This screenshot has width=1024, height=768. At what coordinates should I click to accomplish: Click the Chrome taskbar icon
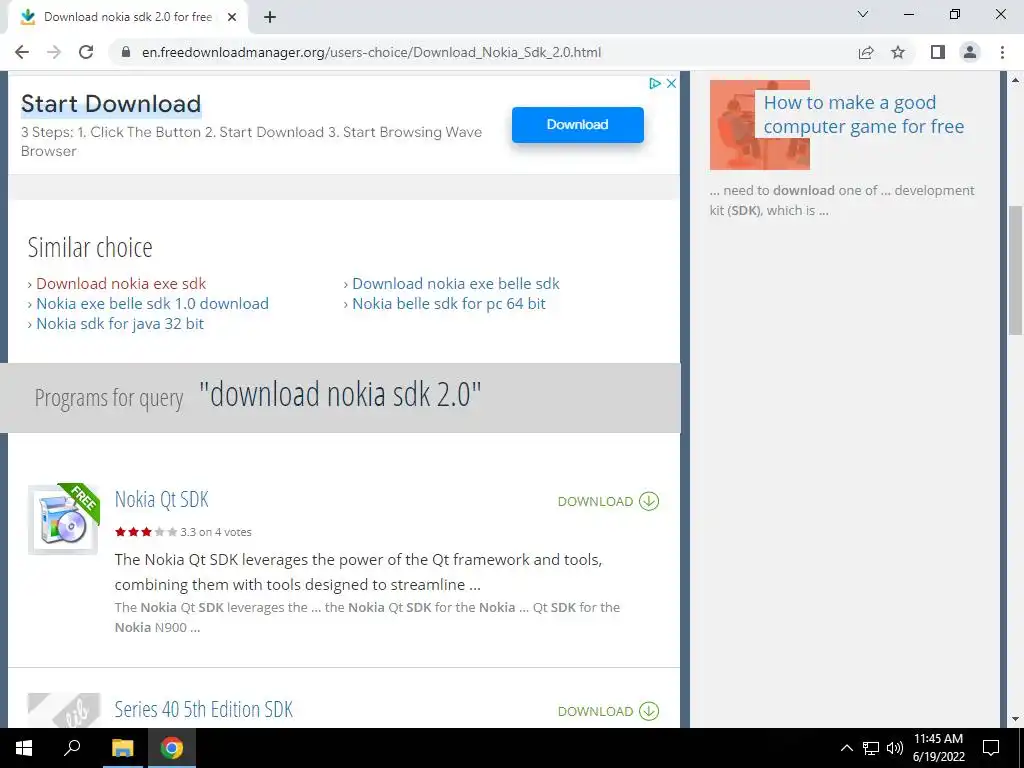(x=172, y=748)
